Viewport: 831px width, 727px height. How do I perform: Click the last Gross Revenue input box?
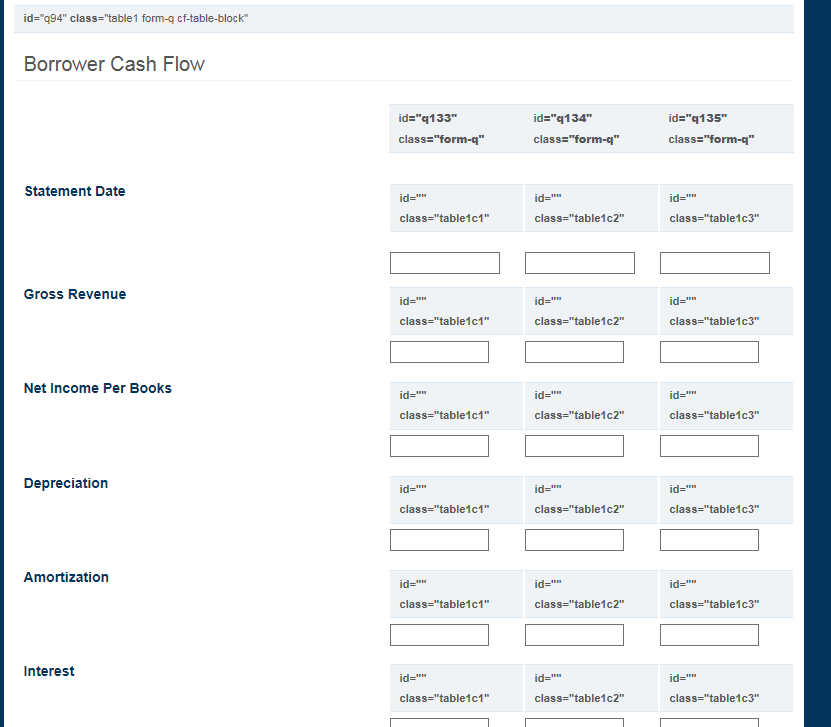(x=709, y=352)
